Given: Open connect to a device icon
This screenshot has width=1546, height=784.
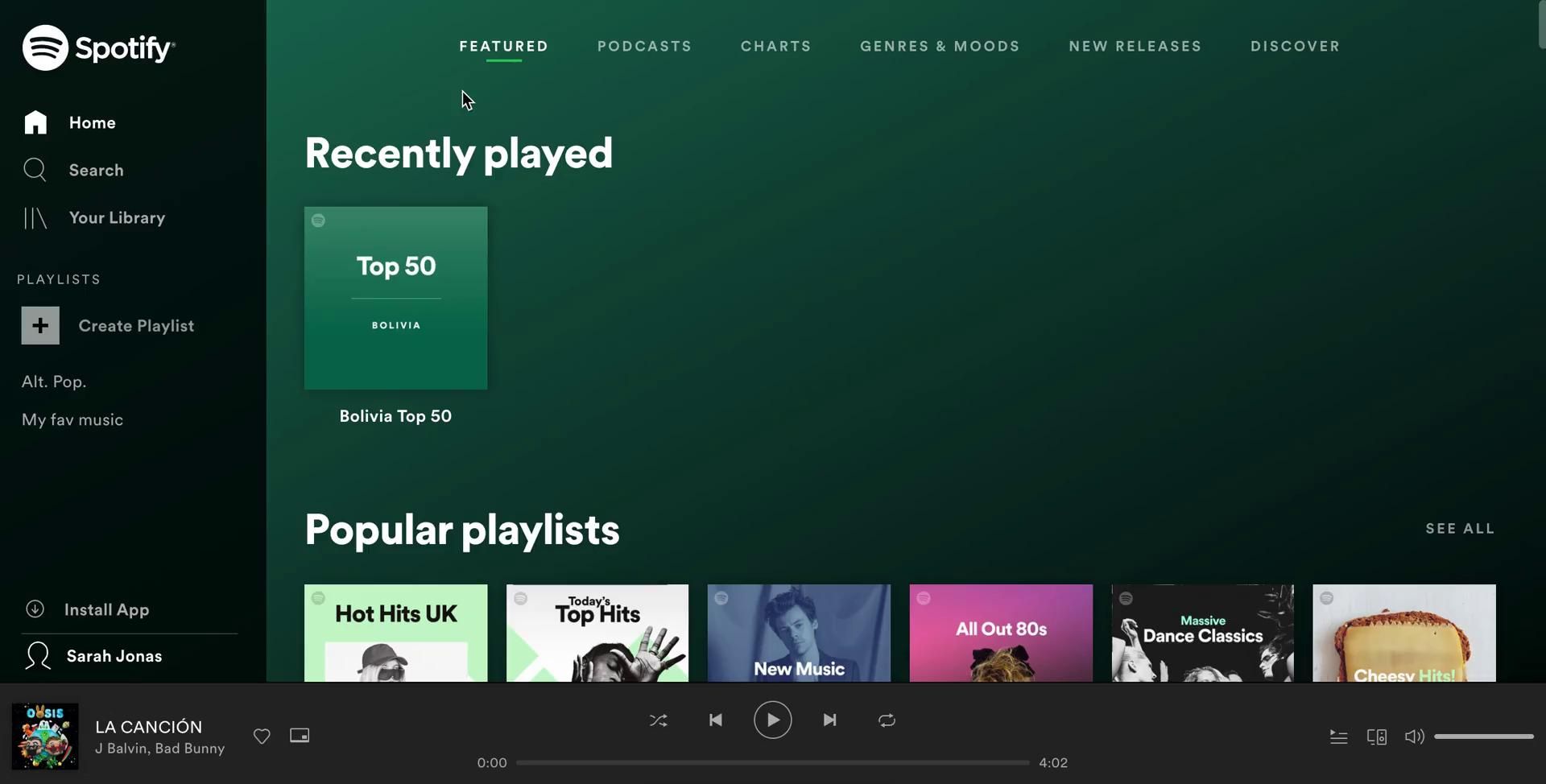Looking at the screenshot, I should tap(1376, 737).
